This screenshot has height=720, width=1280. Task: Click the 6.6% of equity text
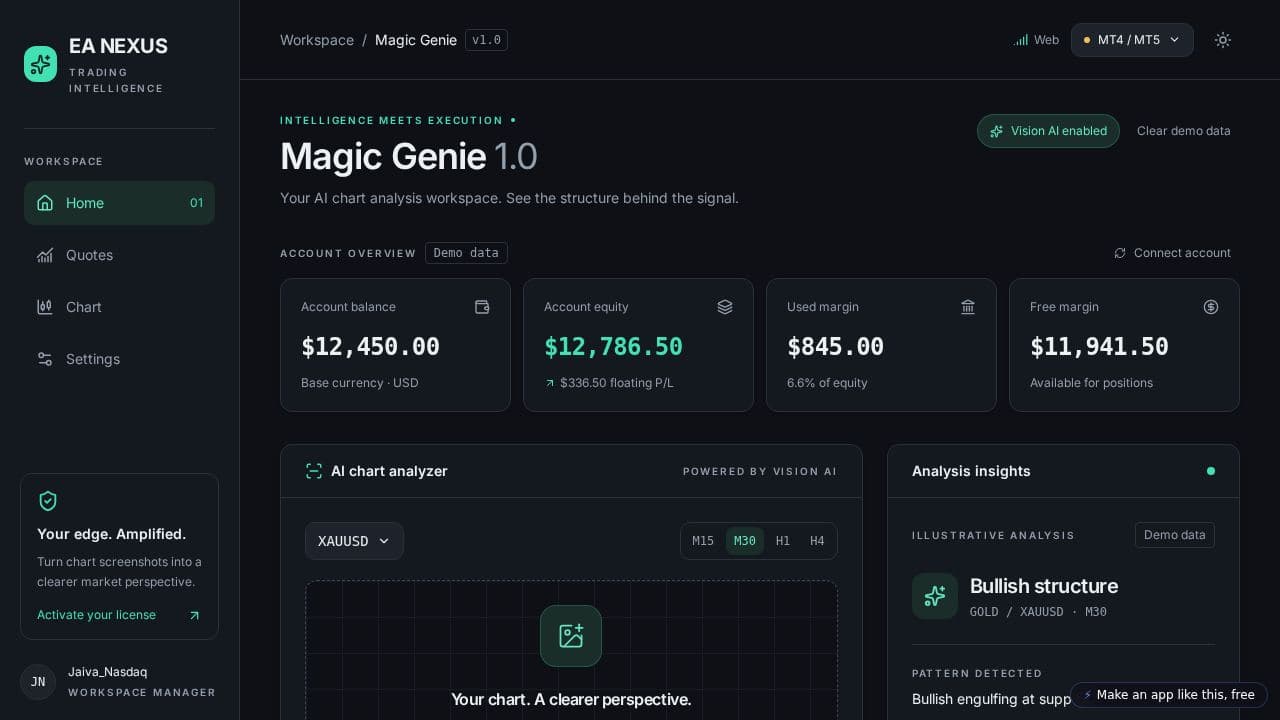coord(827,383)
